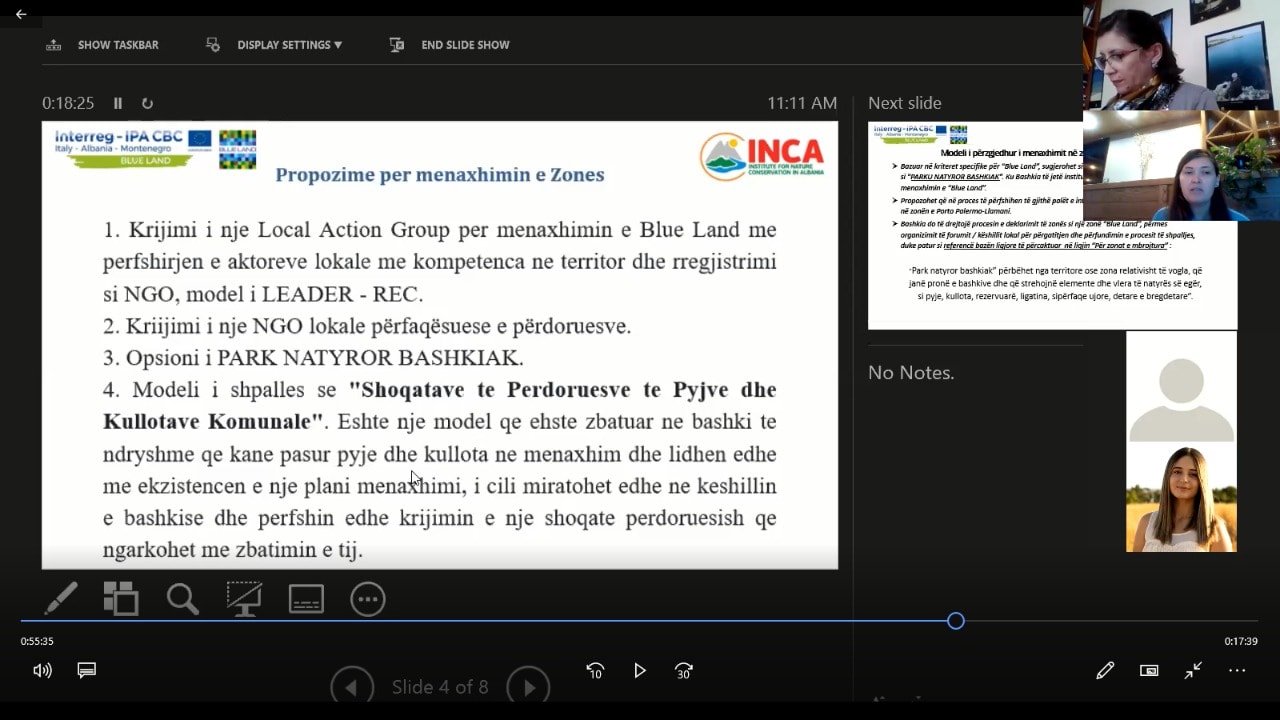
Task: Click the zoom into slide magnifier
Action: tap(183, 599)
